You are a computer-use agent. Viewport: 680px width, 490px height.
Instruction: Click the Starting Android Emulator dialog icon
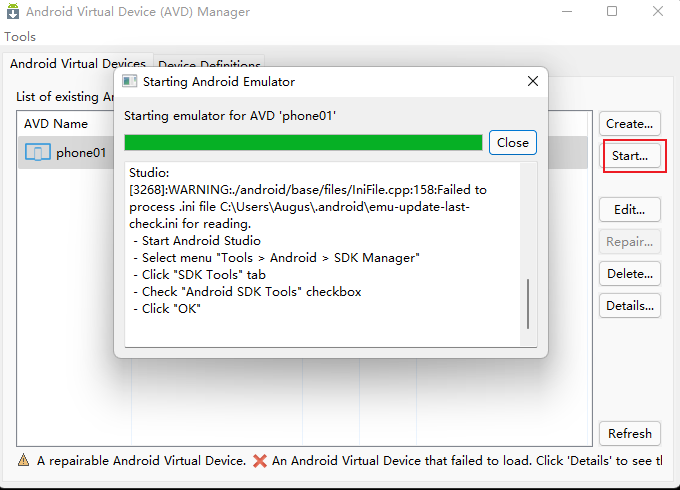tap(129, 82)
